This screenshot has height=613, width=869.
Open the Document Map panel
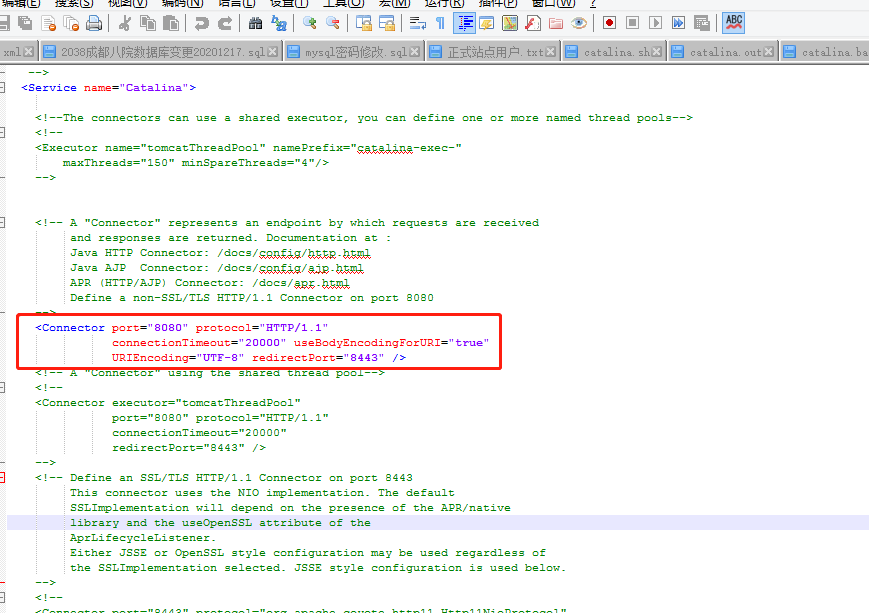(510, 23)
